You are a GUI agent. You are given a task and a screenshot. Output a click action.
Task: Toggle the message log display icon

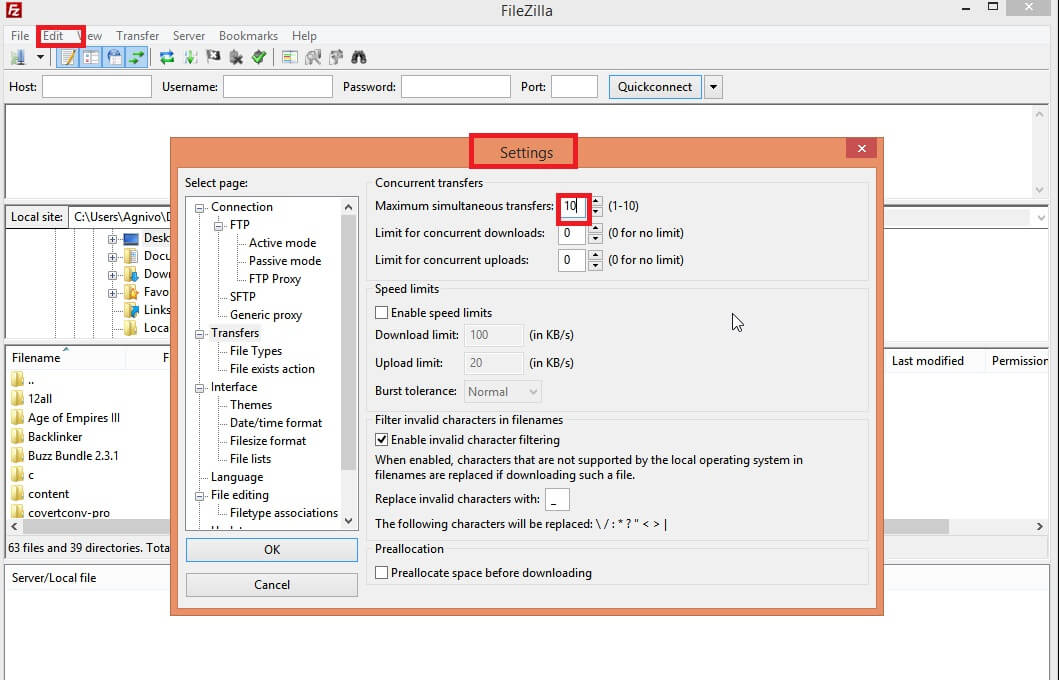[x=67, y=58]
